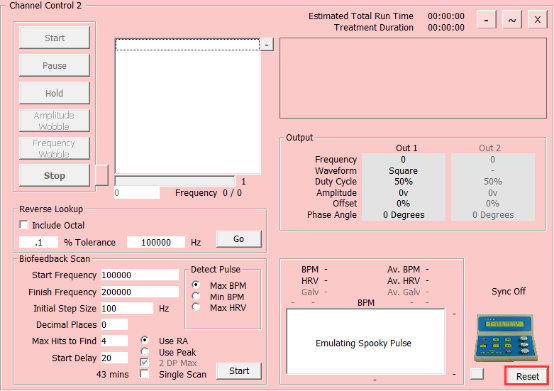Start the Biofeedback Scan
Screen dimensions: 554x391
coord(239,371)
